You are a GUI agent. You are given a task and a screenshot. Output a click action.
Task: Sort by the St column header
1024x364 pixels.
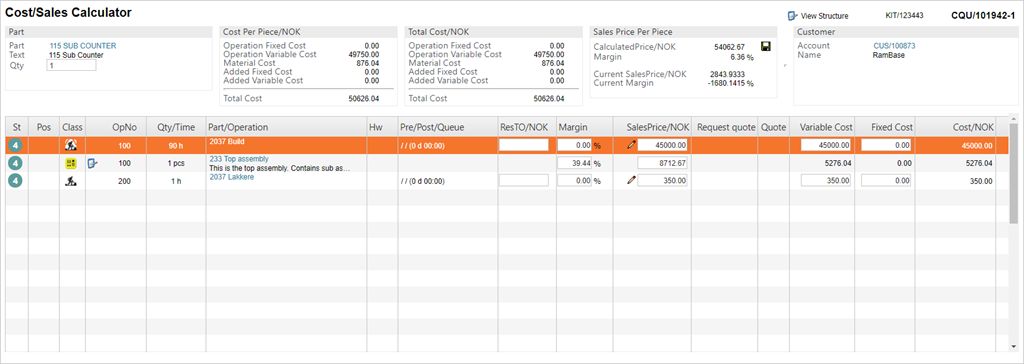pyautogui.click(x=17, y=127)
